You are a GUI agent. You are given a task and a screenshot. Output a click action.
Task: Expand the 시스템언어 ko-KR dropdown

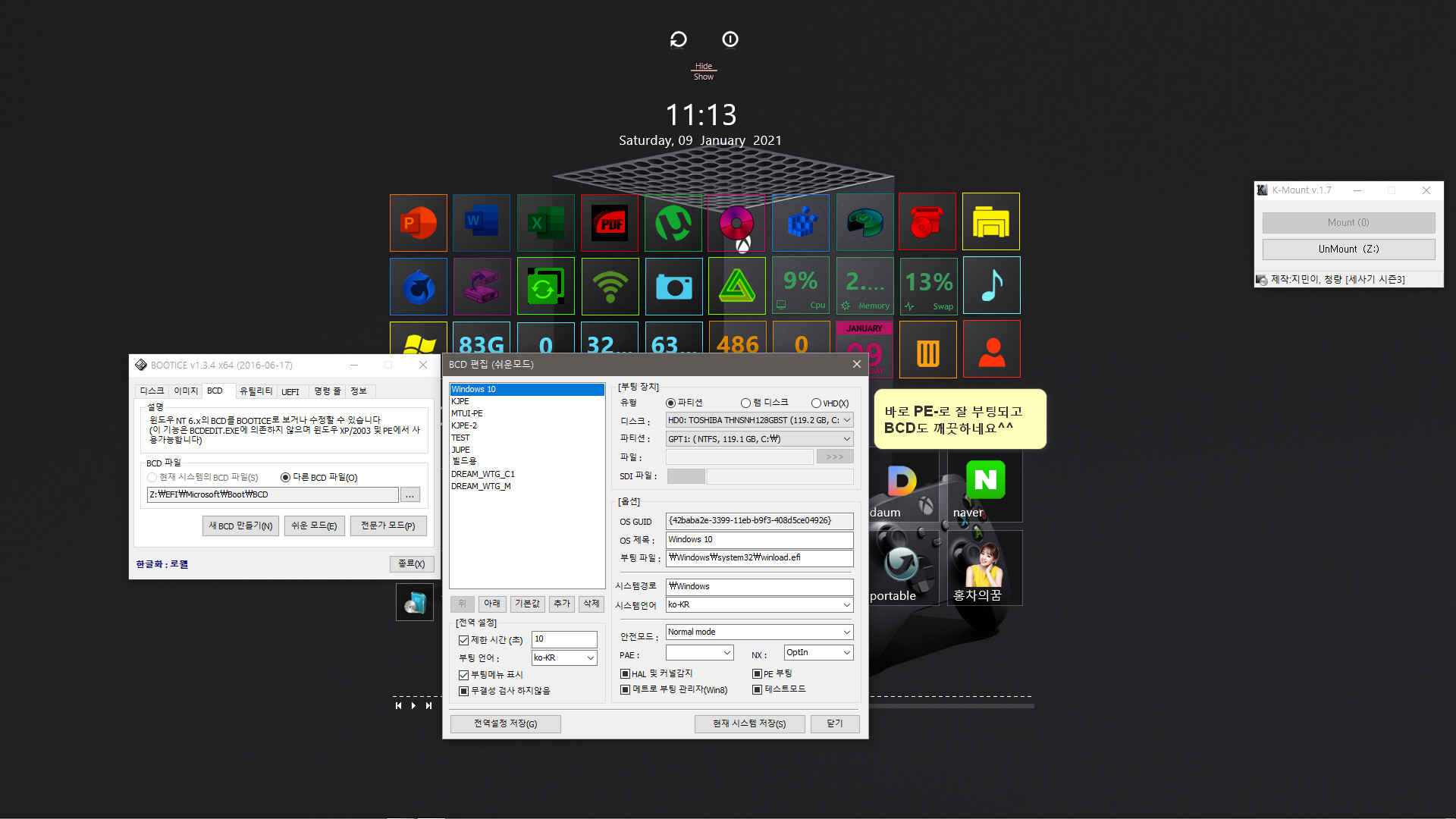click(846, 604)
